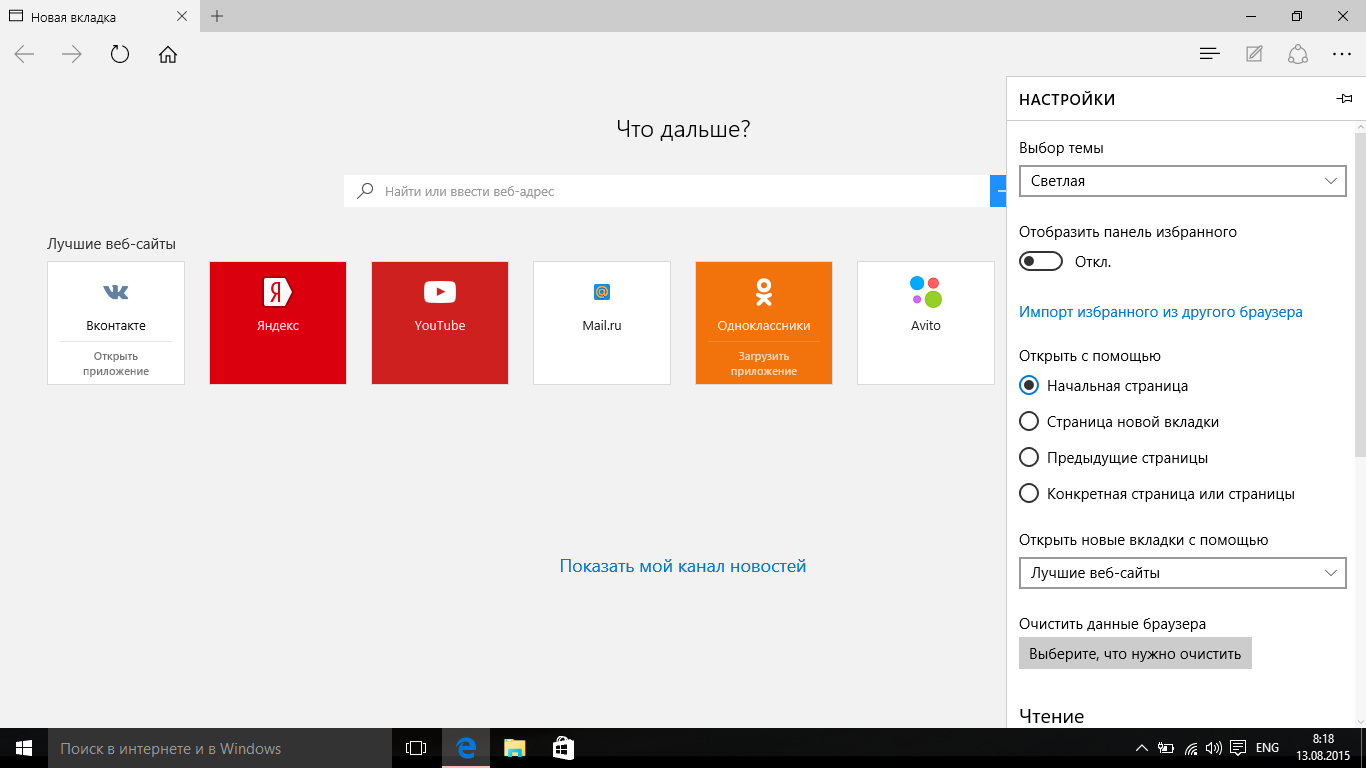This screenshot has width=1366, height=768.
Task: Open the Windows Store taskbar icon
Action: (x=563, y=748)
